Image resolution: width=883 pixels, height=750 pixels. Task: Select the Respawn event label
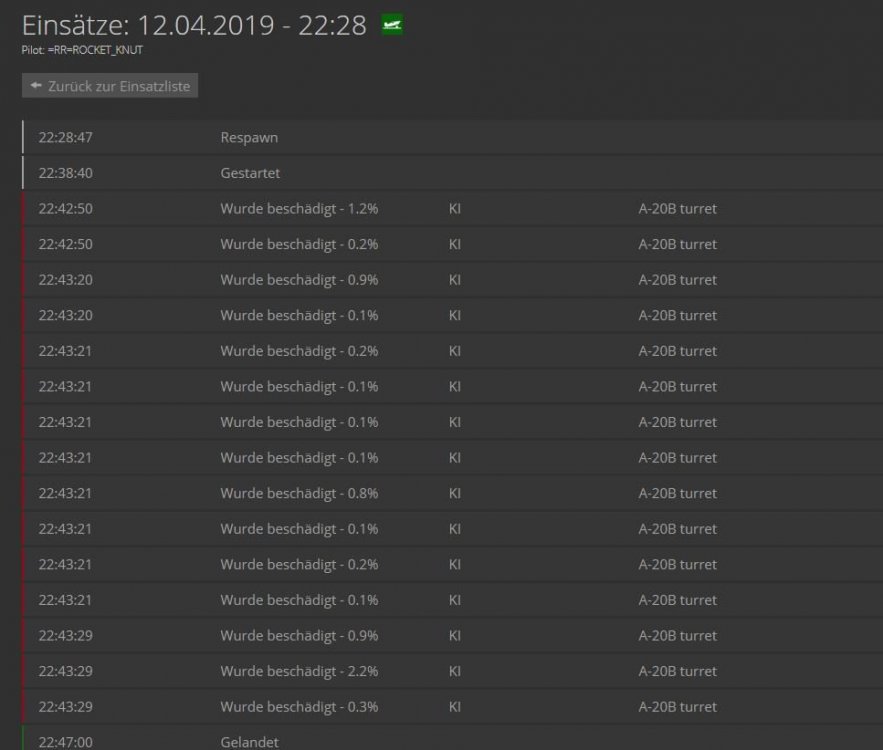pyautogui.click(x=249, y=138)
